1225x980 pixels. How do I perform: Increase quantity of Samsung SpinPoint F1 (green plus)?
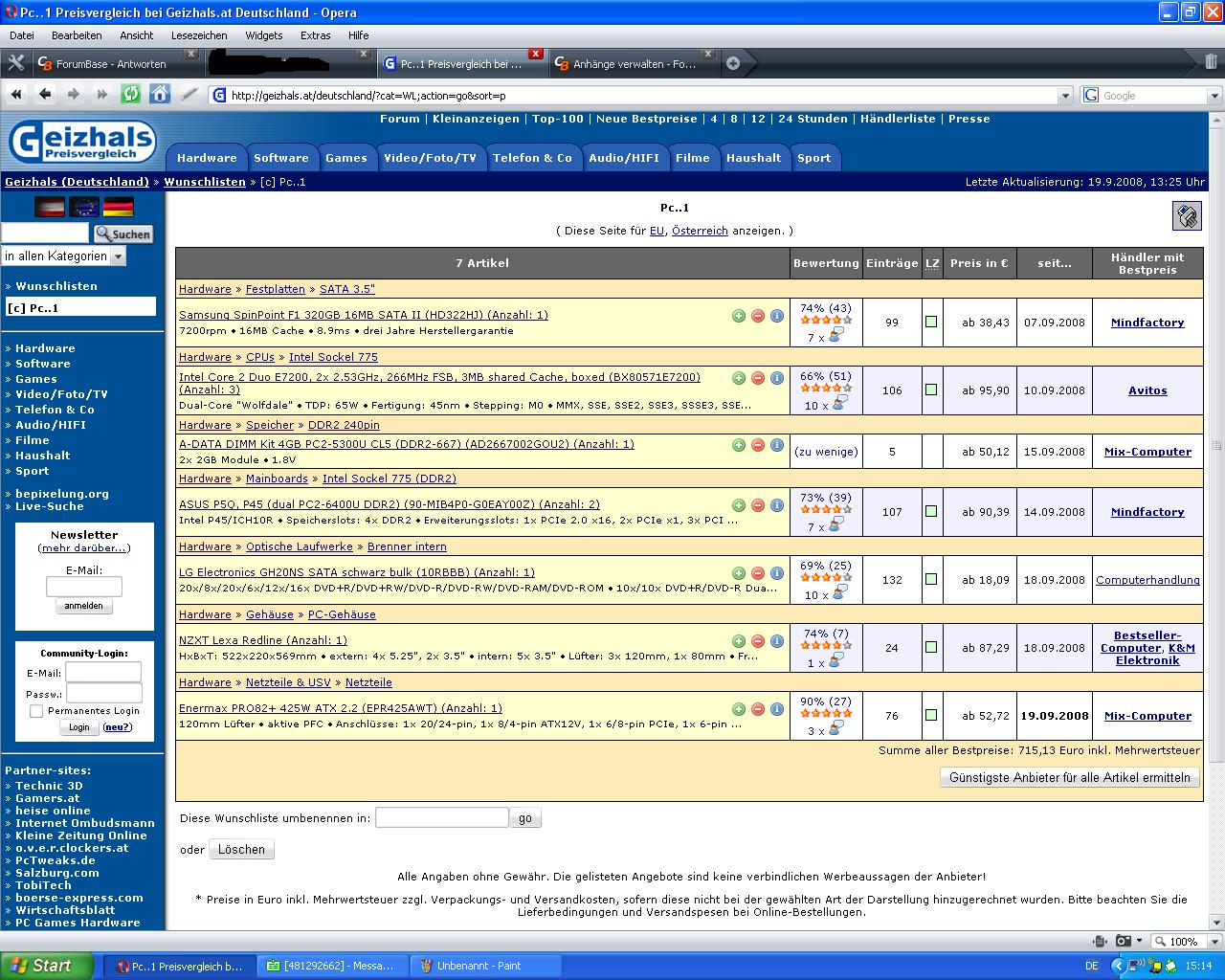click(739, 316)
